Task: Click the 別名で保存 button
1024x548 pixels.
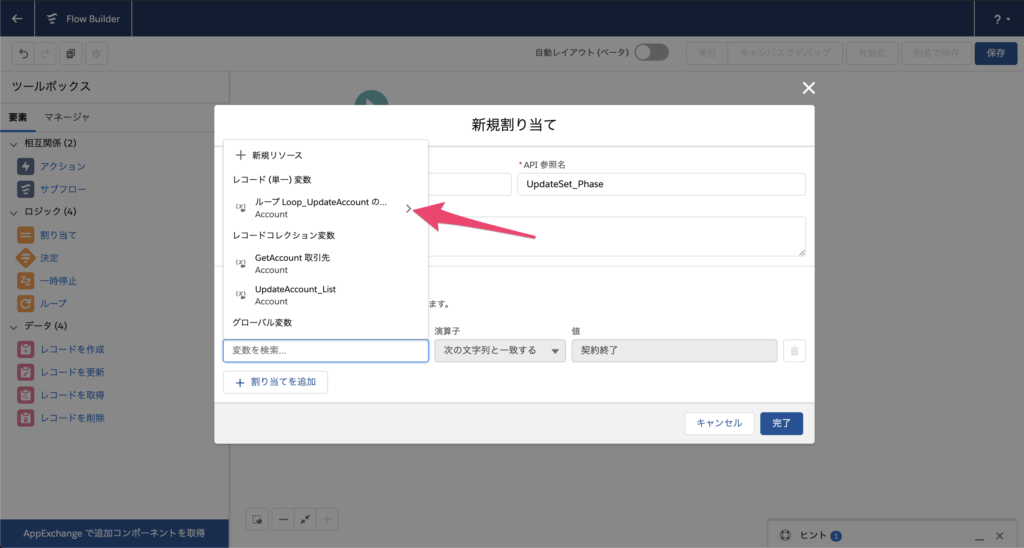Action: click(936, 53)
